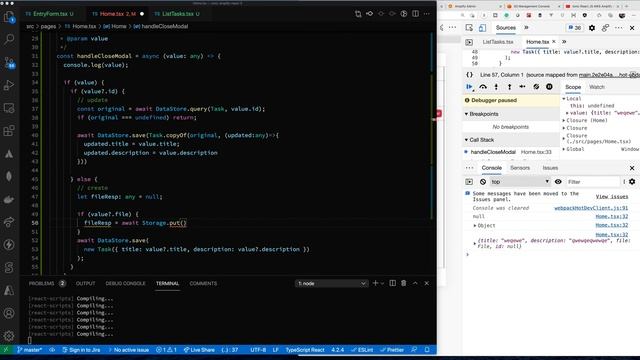This screenshot has height=360, width=640.
Task: Open the Issues drawer tab
Action: click(550, 168)
